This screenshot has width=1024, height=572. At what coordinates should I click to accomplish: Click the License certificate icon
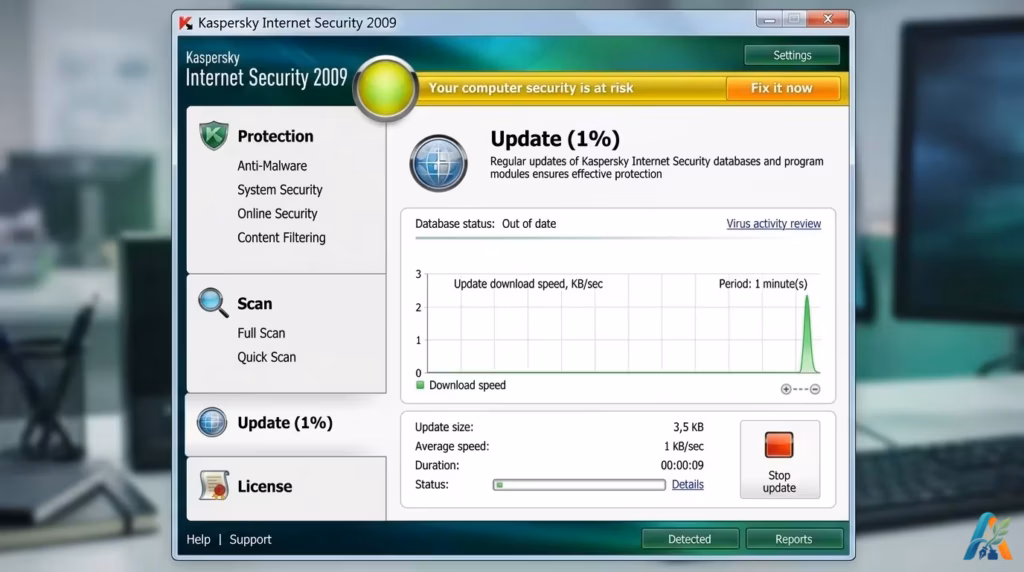tap(214, 486)
